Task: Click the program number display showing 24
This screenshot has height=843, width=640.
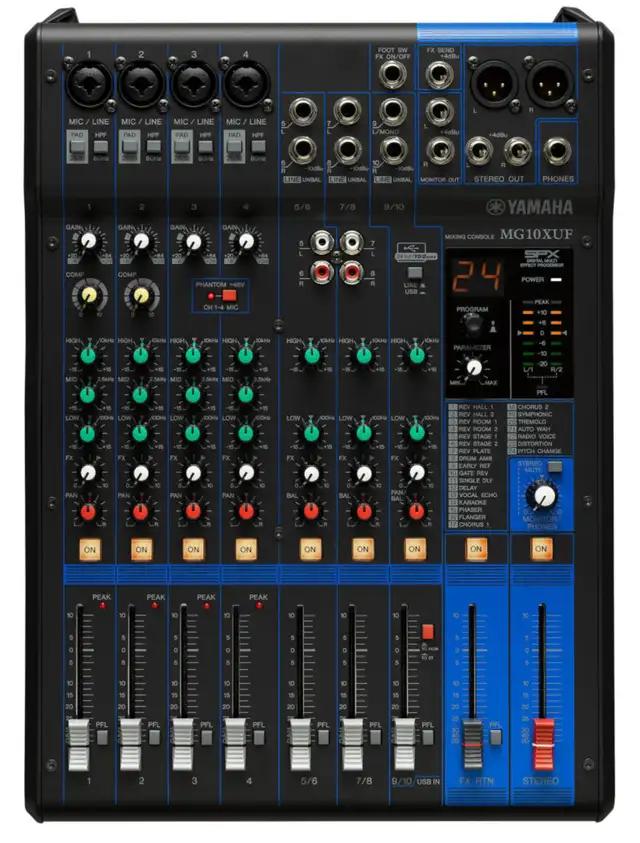Action: [x=477, y=276]
